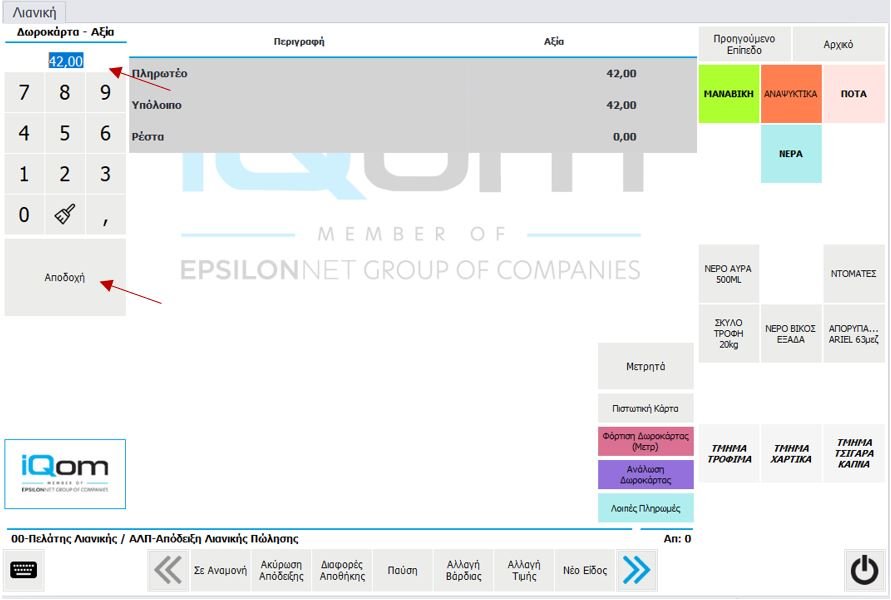Choose Μετρητά cash payment
Viewport: 891px width, 600px height.
[x=645, y=366]
